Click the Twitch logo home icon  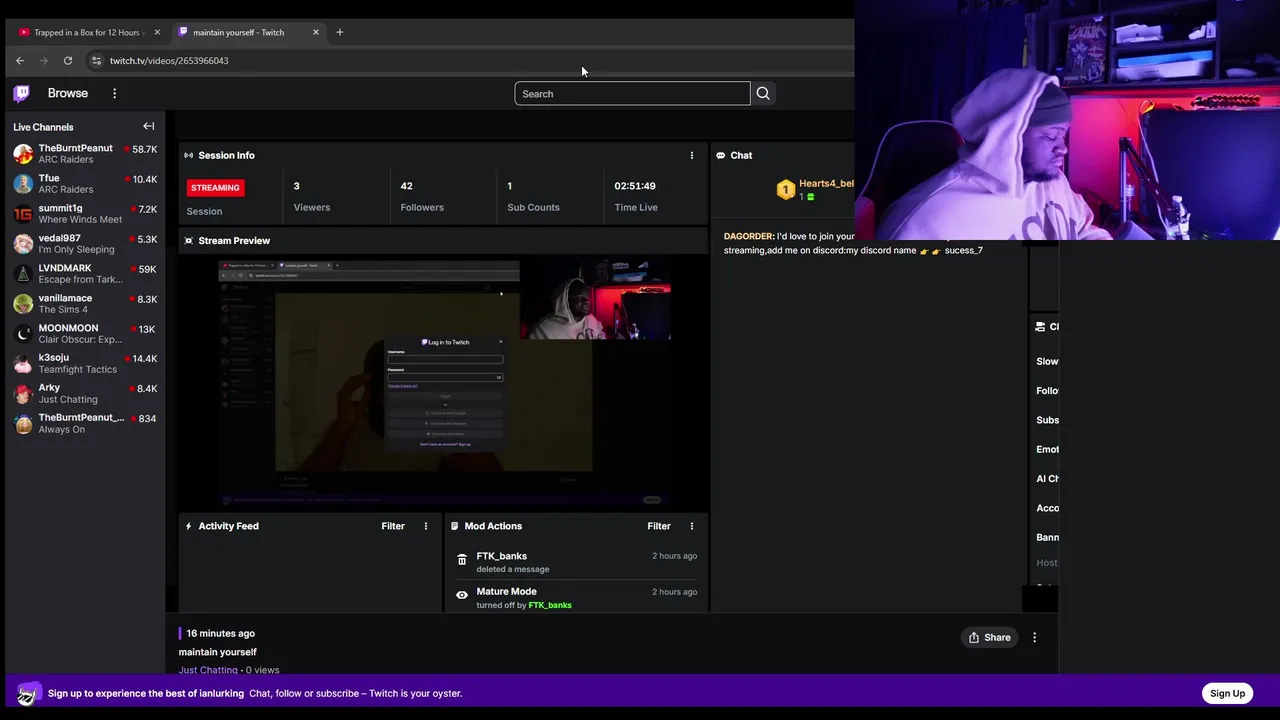coord(21,93)
